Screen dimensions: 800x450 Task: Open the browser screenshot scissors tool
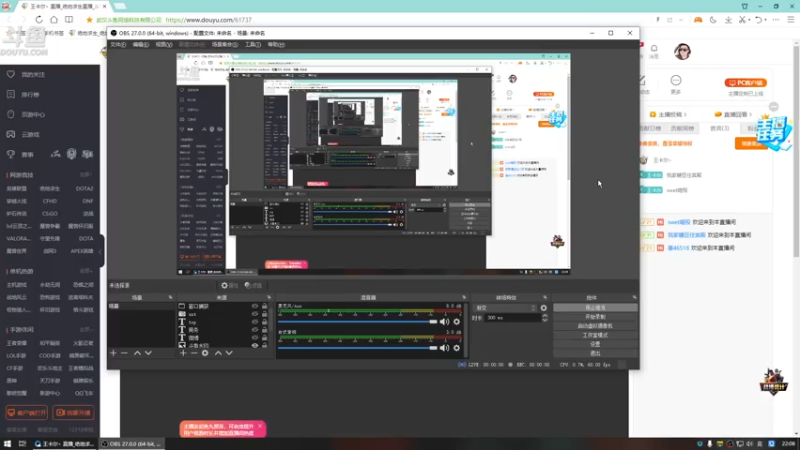click(x=742, y=19)
